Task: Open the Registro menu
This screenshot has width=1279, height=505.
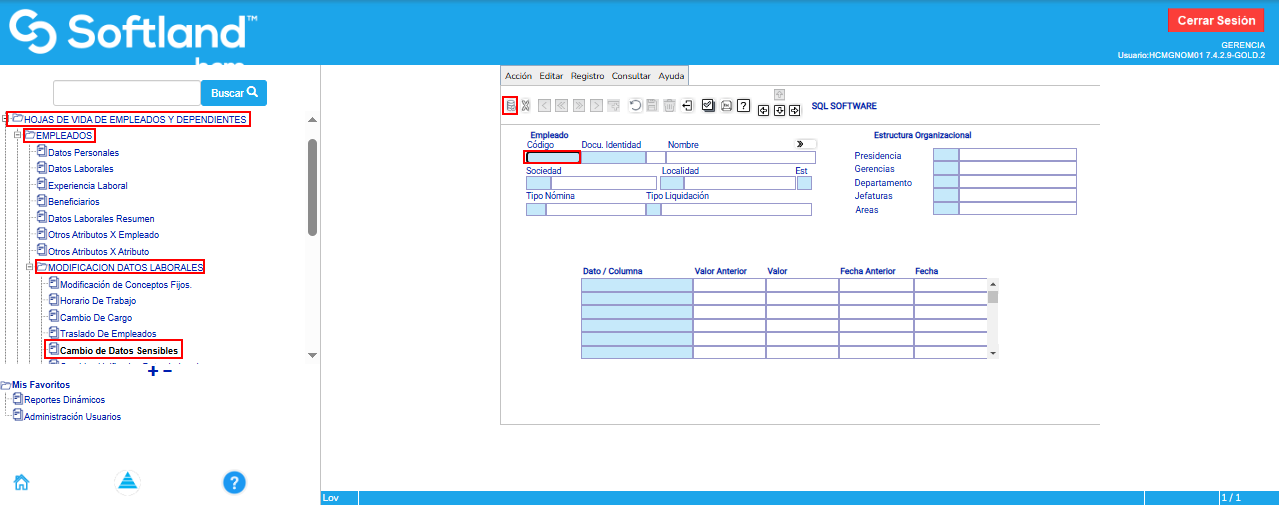Action: click(587, 76)
